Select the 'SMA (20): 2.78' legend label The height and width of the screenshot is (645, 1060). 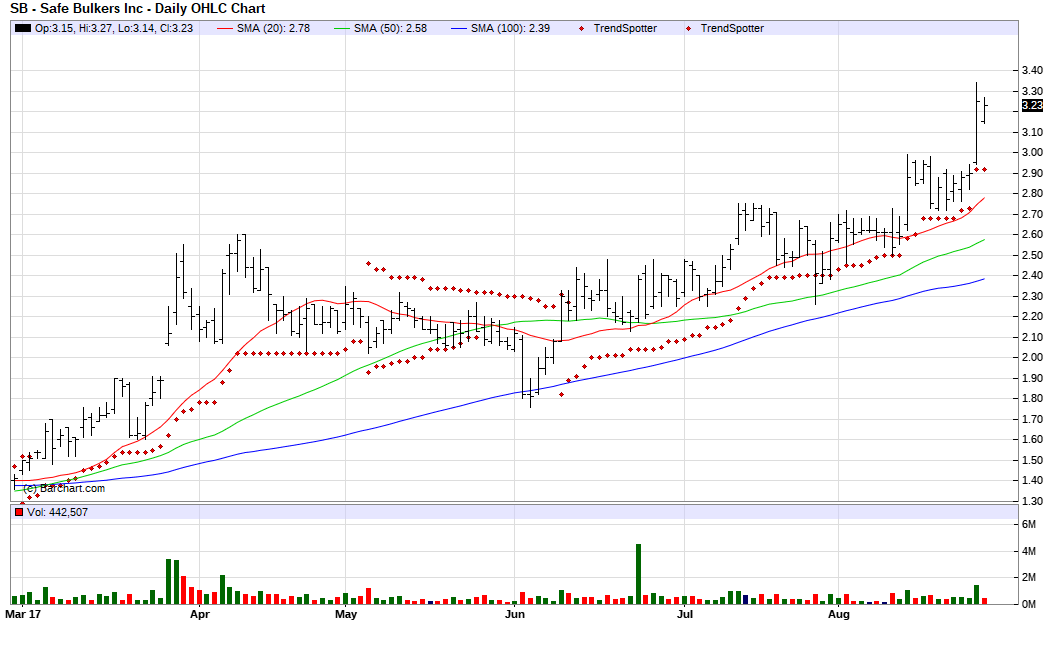[273, 28]
